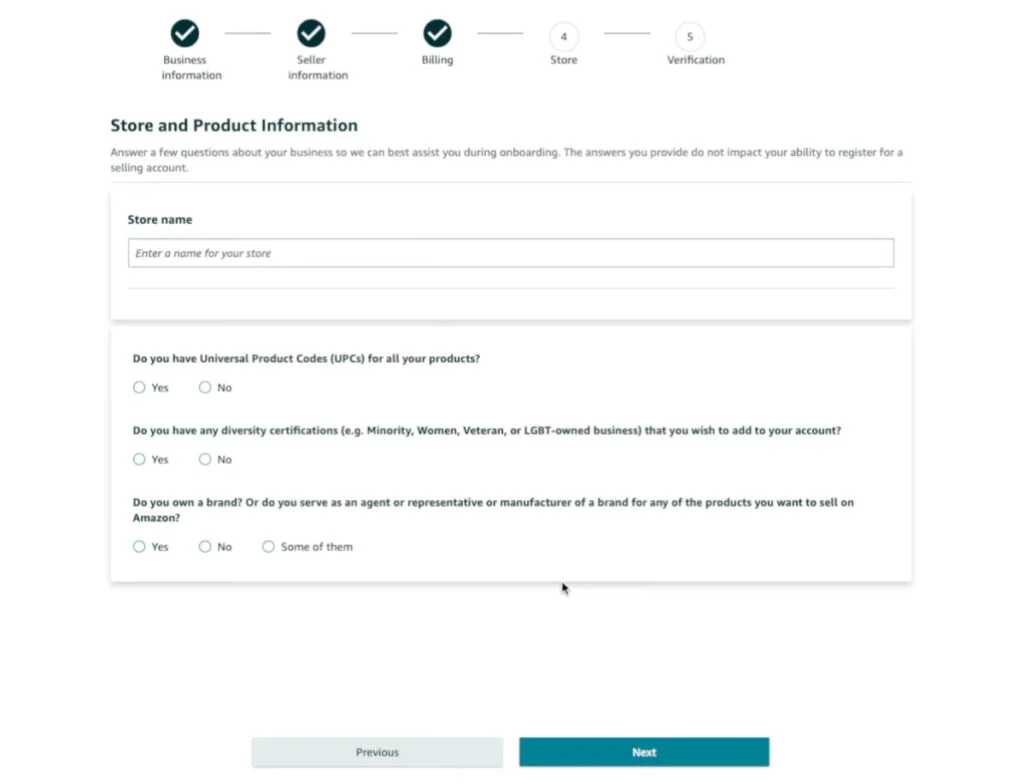The height and width of the screenshot is (784, 1024).
Task: Click the Seller information checkmark icon
Action: pyautogui.click(x=311, y=31)
